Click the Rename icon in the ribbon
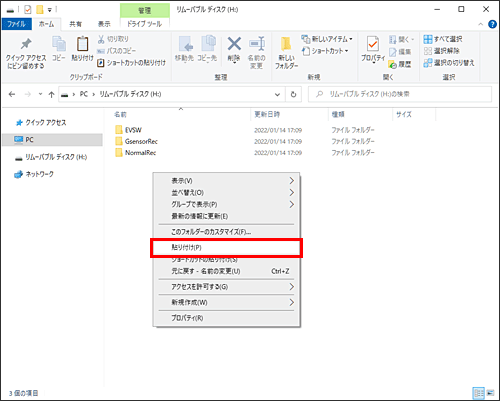The height and width of the screenshot is (401, 500). tap(257, 44)
